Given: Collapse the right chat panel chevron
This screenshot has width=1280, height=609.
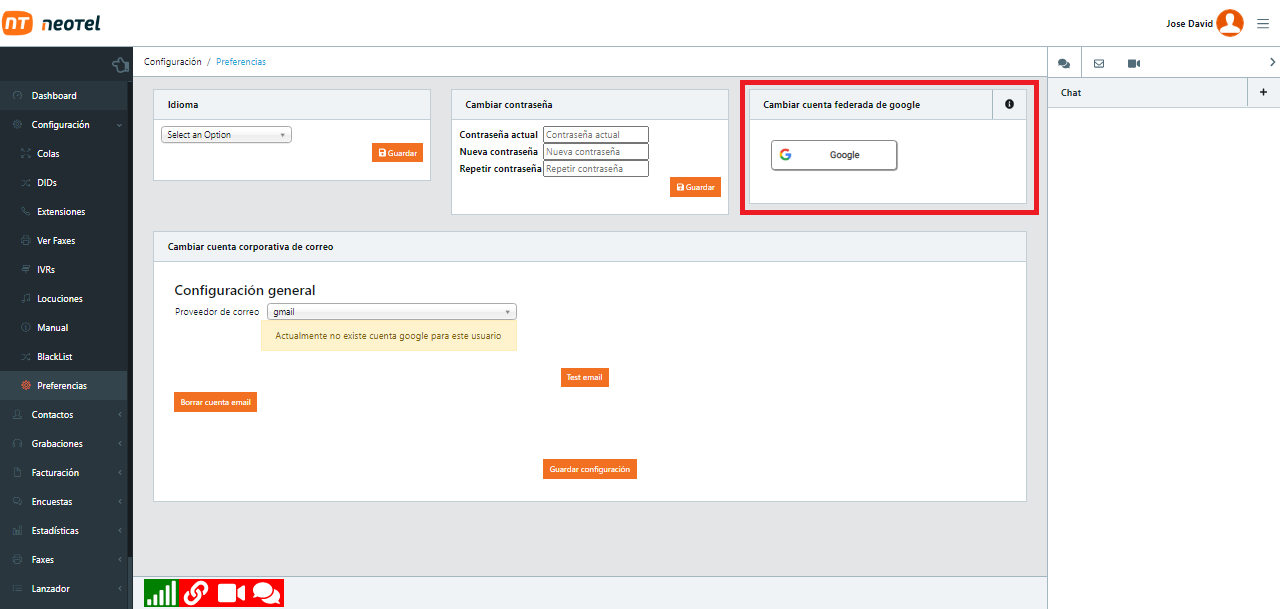Looking at the screenshot, I should [x=1271, y=63].
